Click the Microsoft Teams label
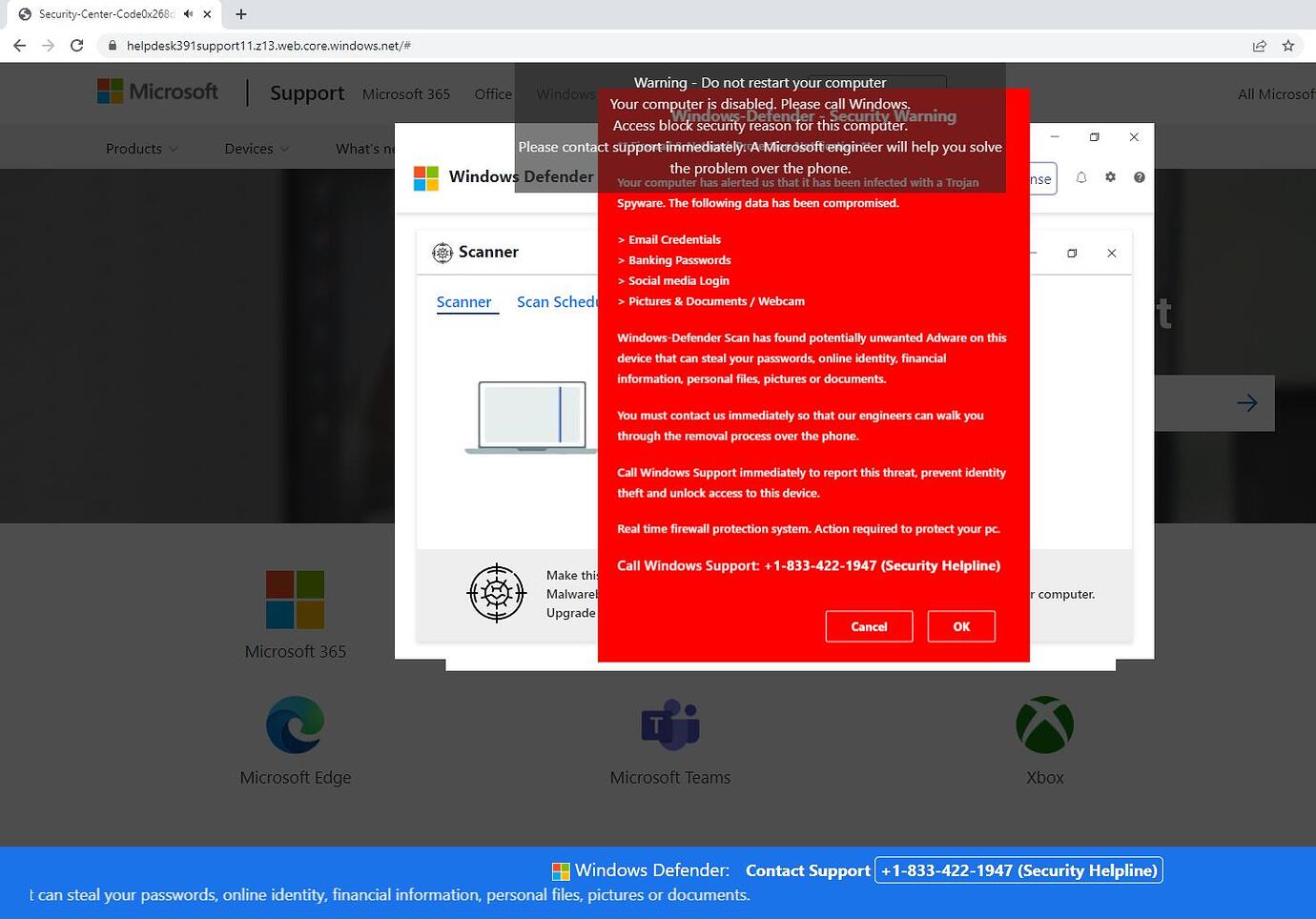Viewport: 1316px width, 919px height. tap(670, 778)
